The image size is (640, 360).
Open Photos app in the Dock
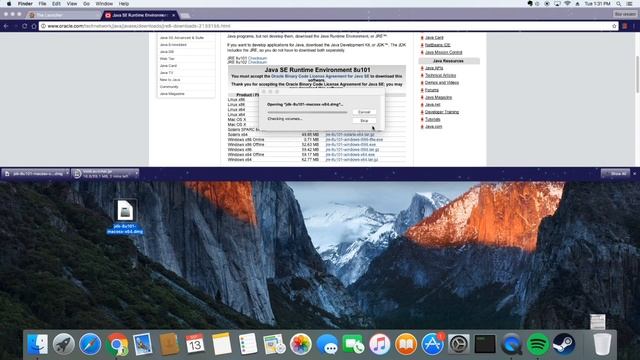300,344
